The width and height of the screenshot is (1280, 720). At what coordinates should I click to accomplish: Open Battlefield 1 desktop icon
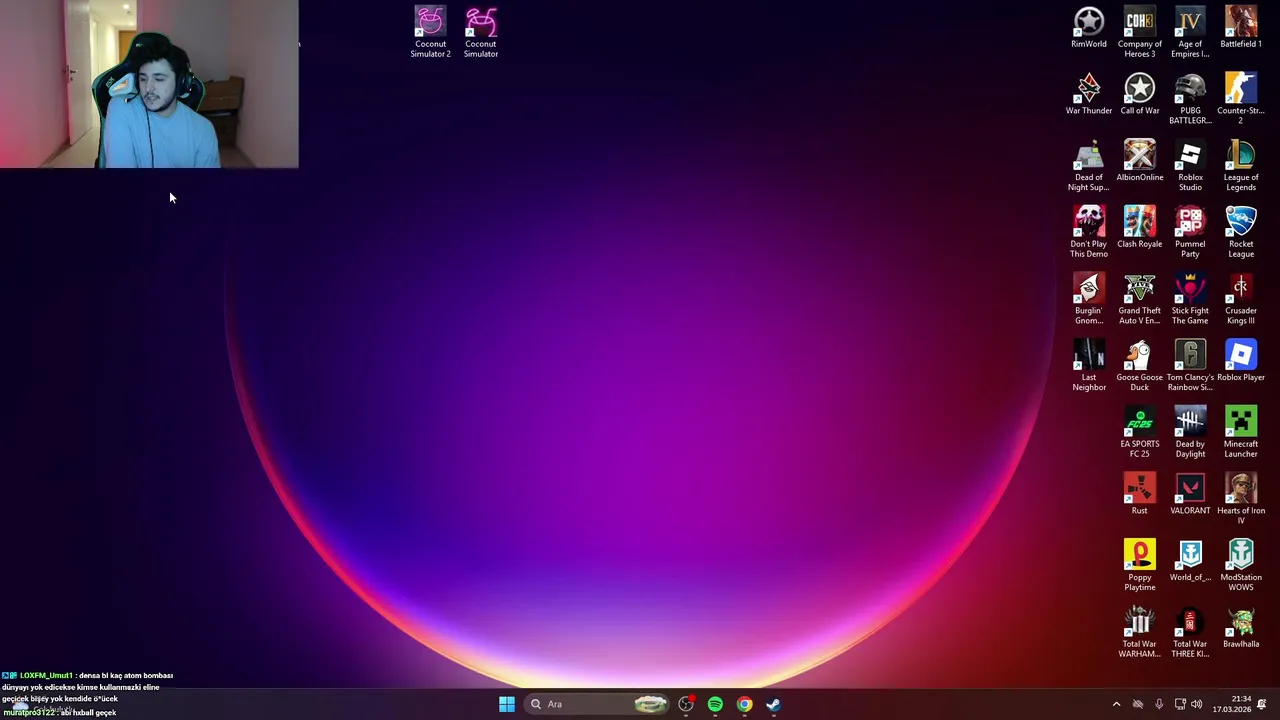click(x=1240, y=27)
